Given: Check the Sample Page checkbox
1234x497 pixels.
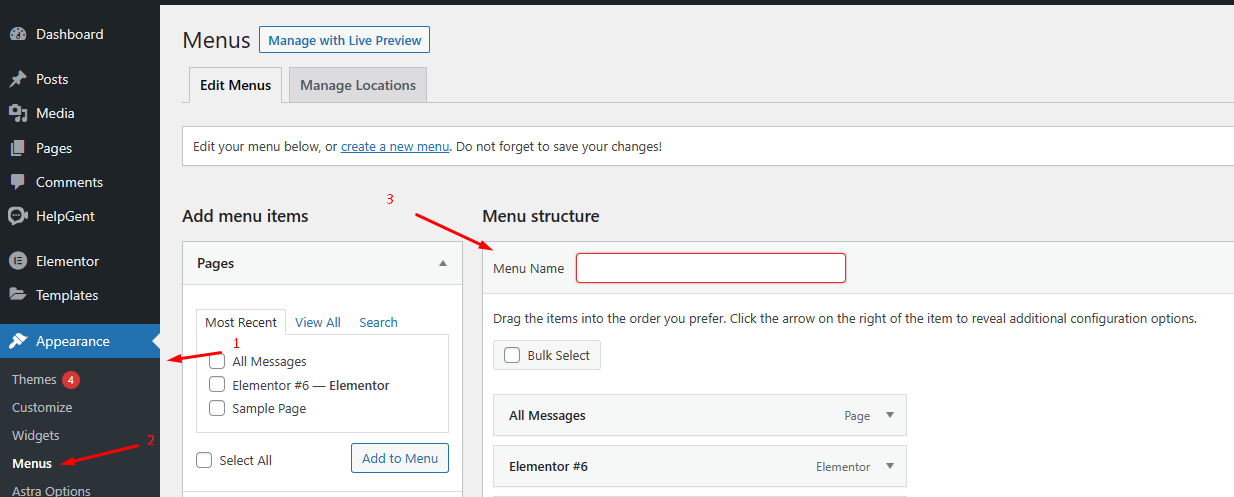Looking at the screenshot, I should click(x=217, y=408).
